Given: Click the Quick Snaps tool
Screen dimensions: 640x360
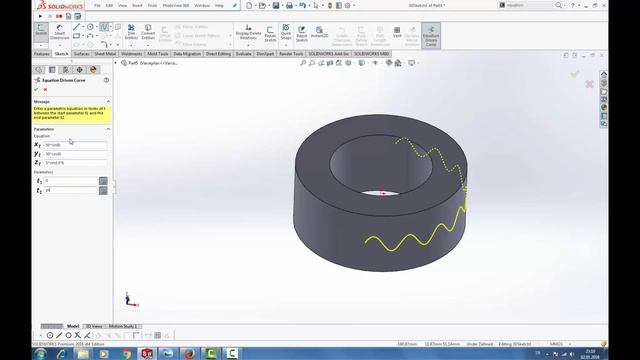Looking at the screenshot, I should (x=286, y=32).
